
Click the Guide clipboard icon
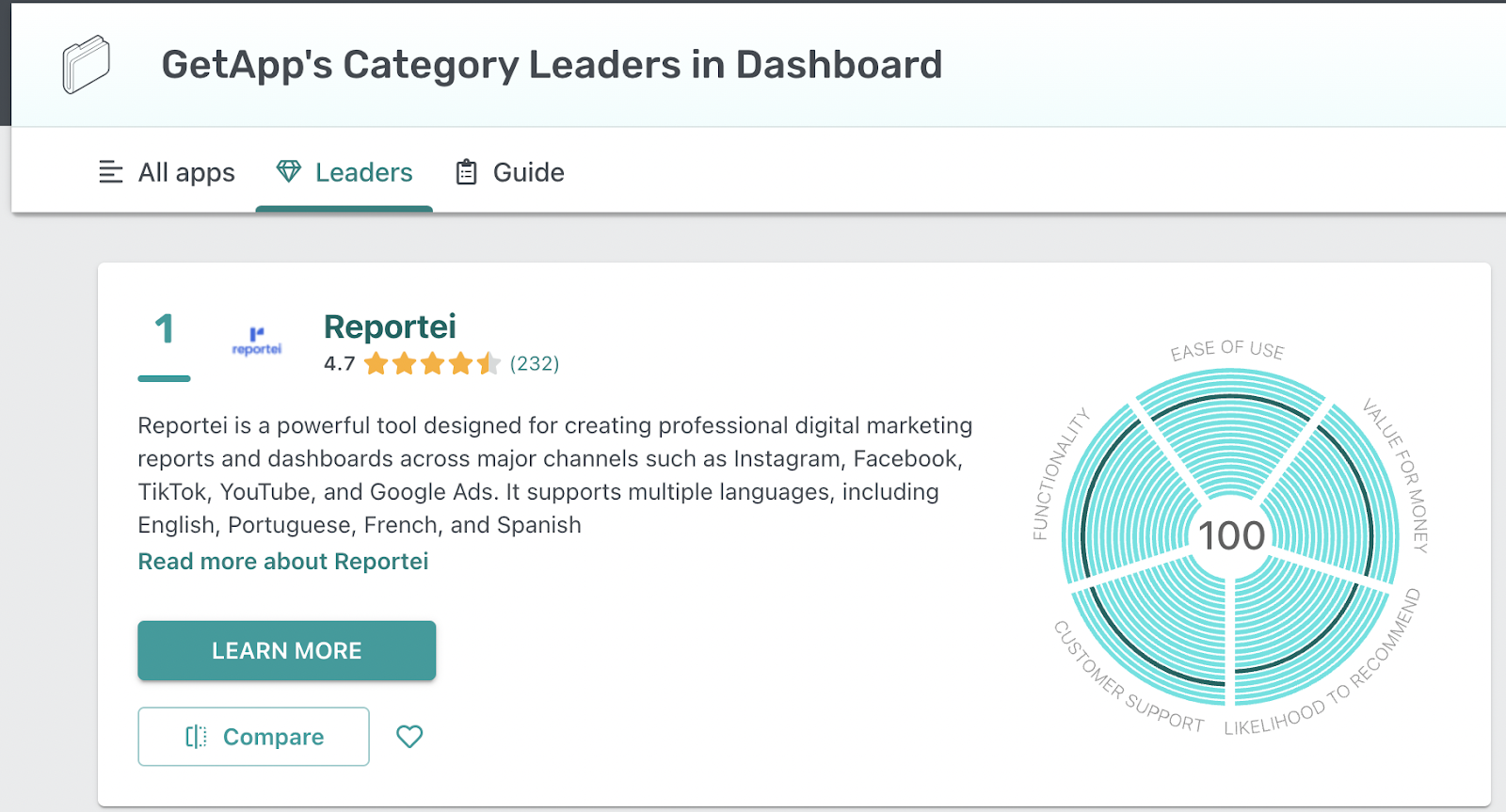(466, 172)
